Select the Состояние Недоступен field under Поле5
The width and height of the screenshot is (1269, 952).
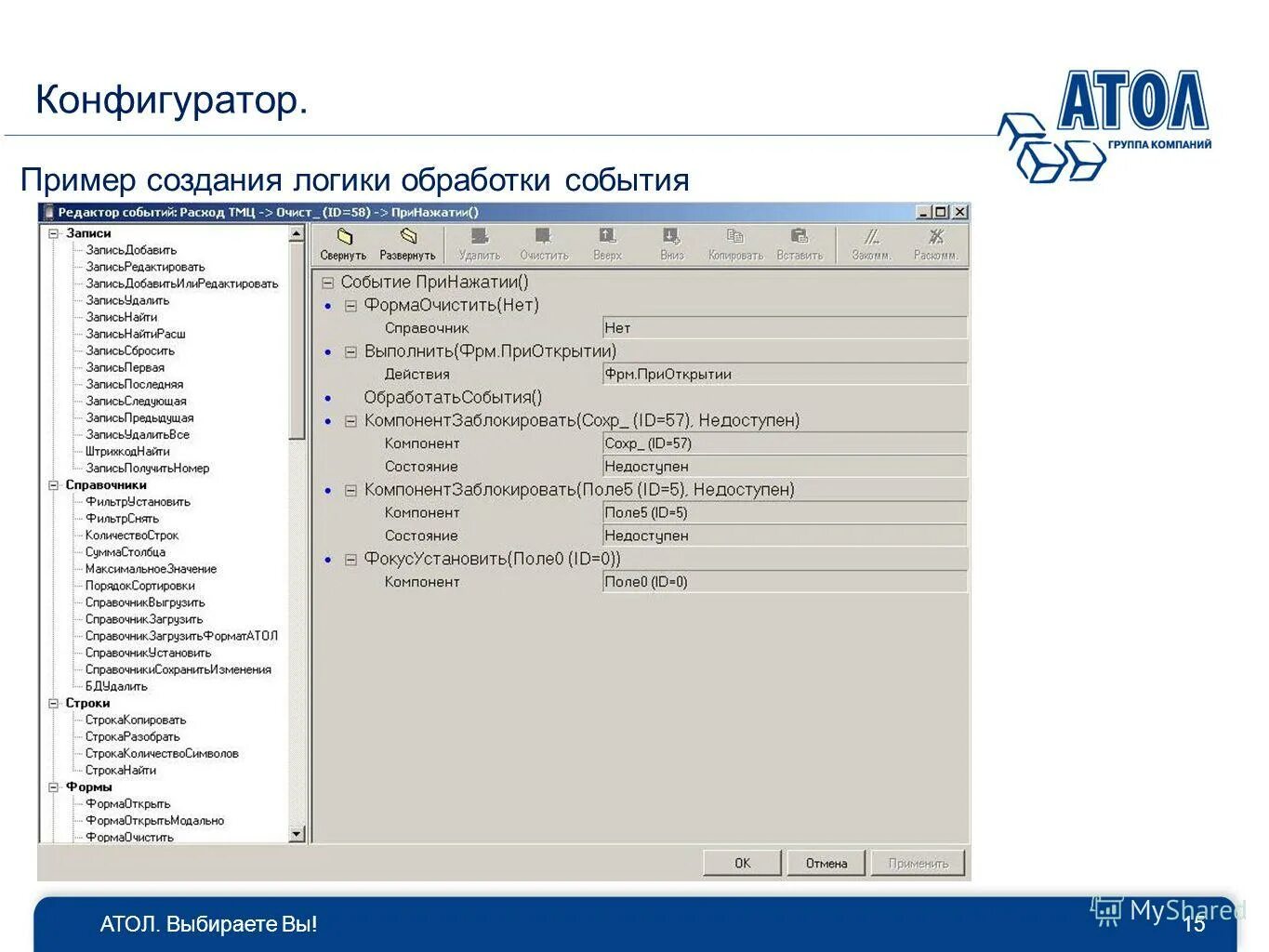point(785,535)
